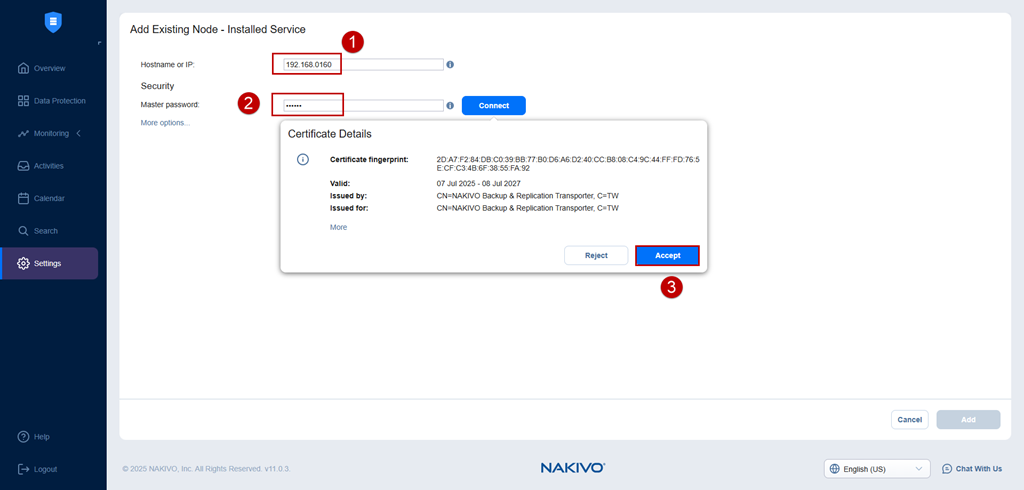Click the question mark icon beside Help
This screenshot has width=1024, height=490.
coord(24,436)
